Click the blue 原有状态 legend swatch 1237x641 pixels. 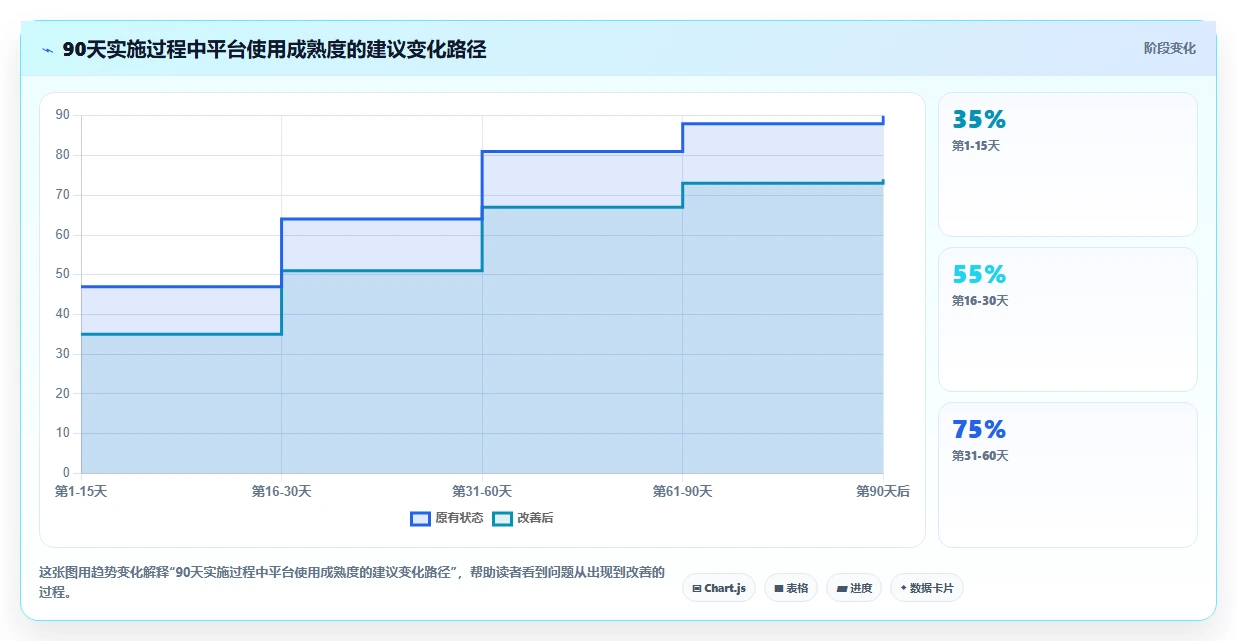(x=420, y=518)
